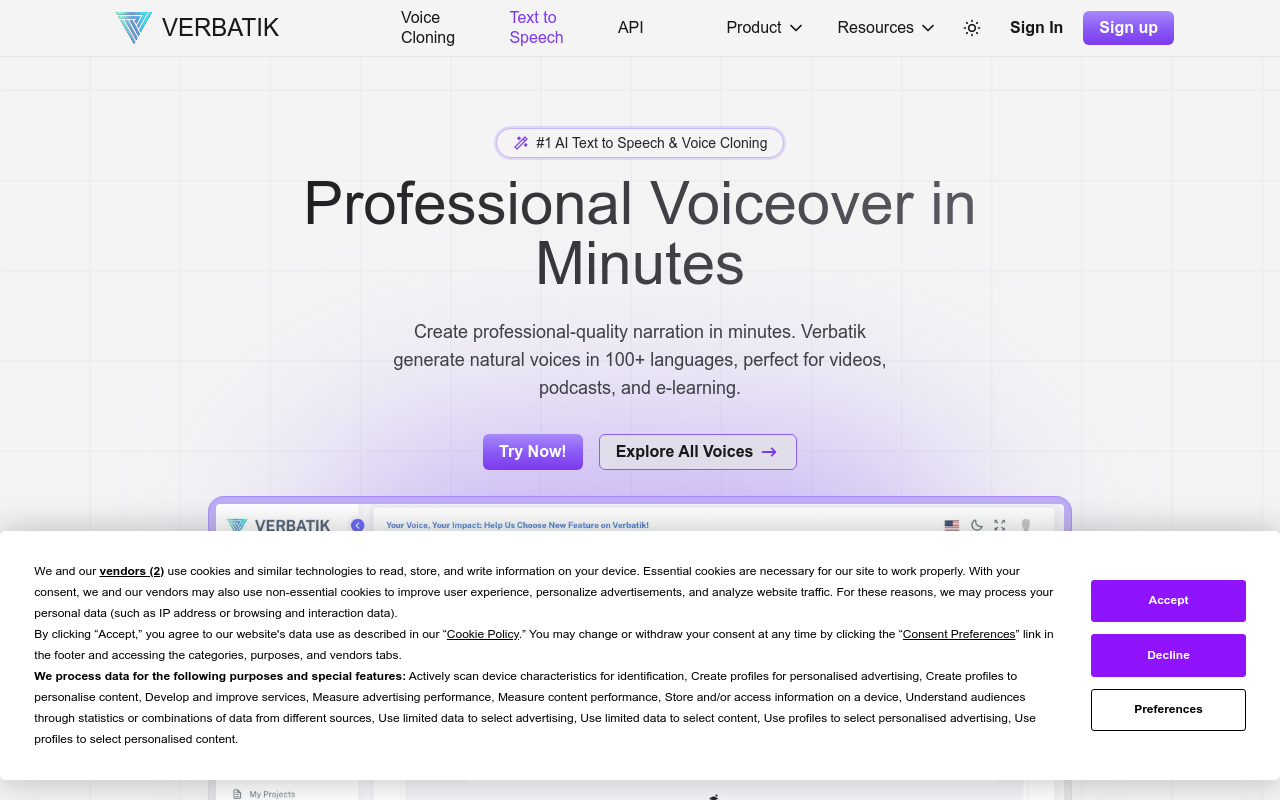
Task: Click the magic wand icon in the badge
Action: coord(521,143)
